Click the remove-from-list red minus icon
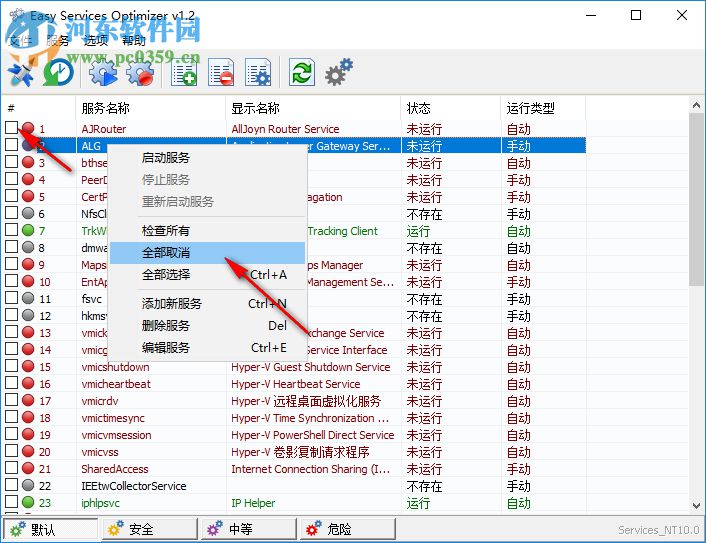Viewport: 706px width, 543px height. 221,72
